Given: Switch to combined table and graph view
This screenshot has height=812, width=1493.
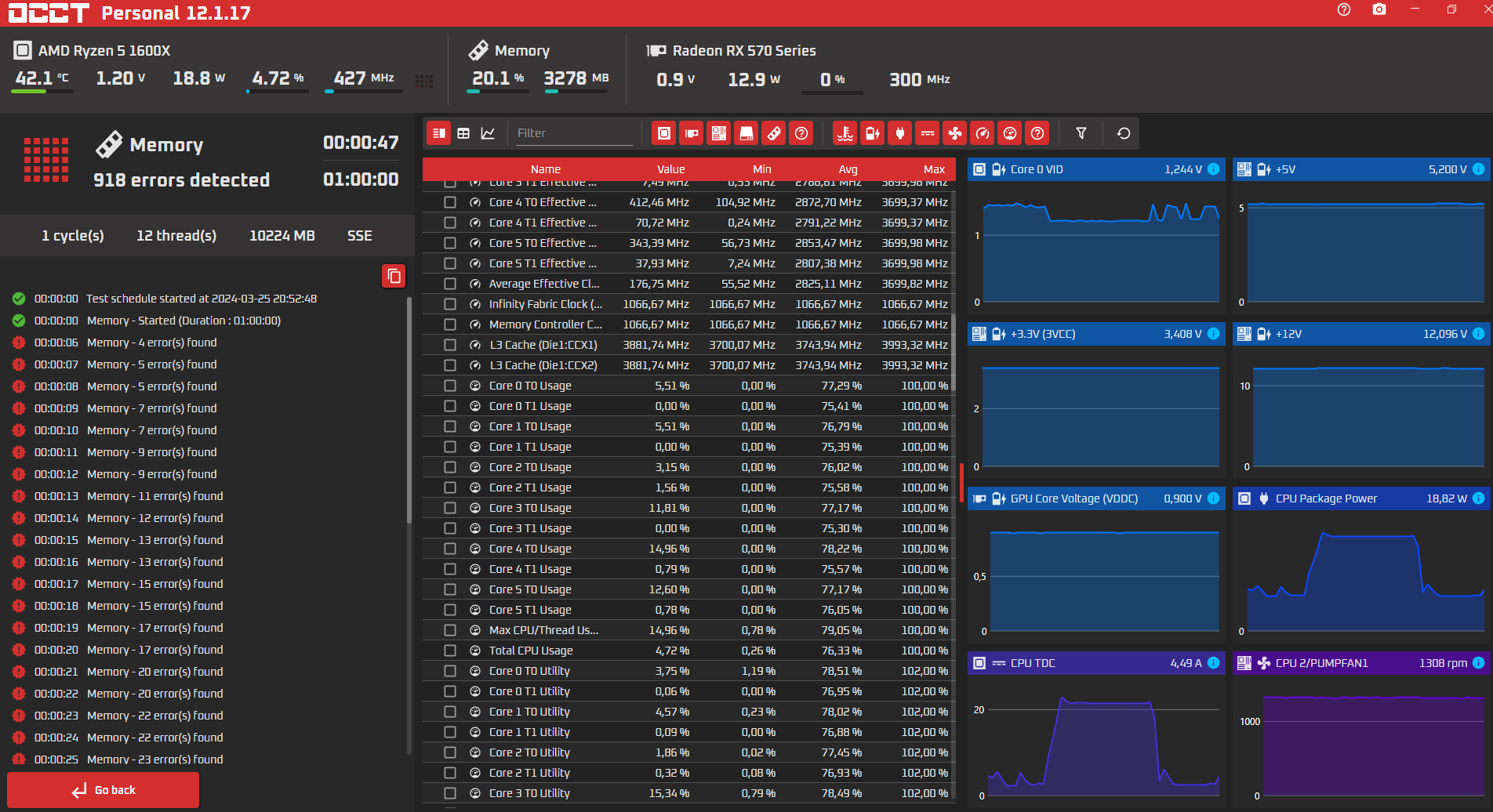Looking at the screenshot, I should 439,133.
